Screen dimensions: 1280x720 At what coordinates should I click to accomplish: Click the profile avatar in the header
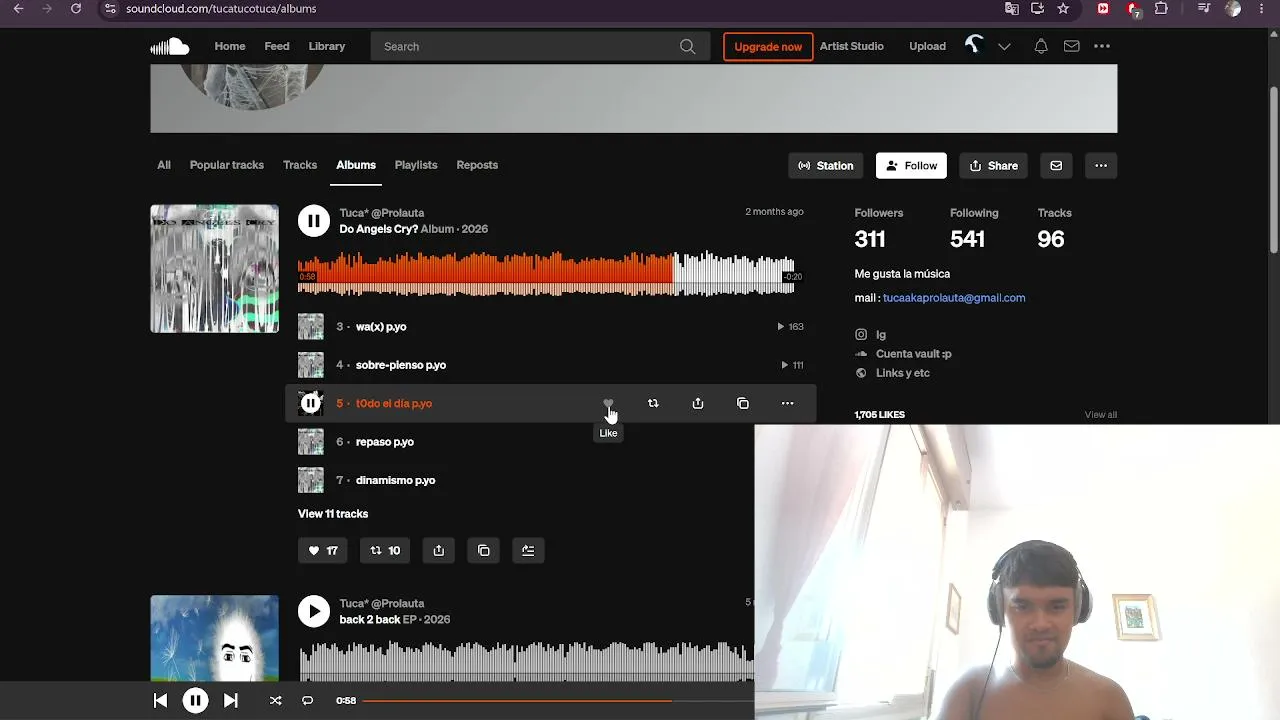tap(974, 46)
